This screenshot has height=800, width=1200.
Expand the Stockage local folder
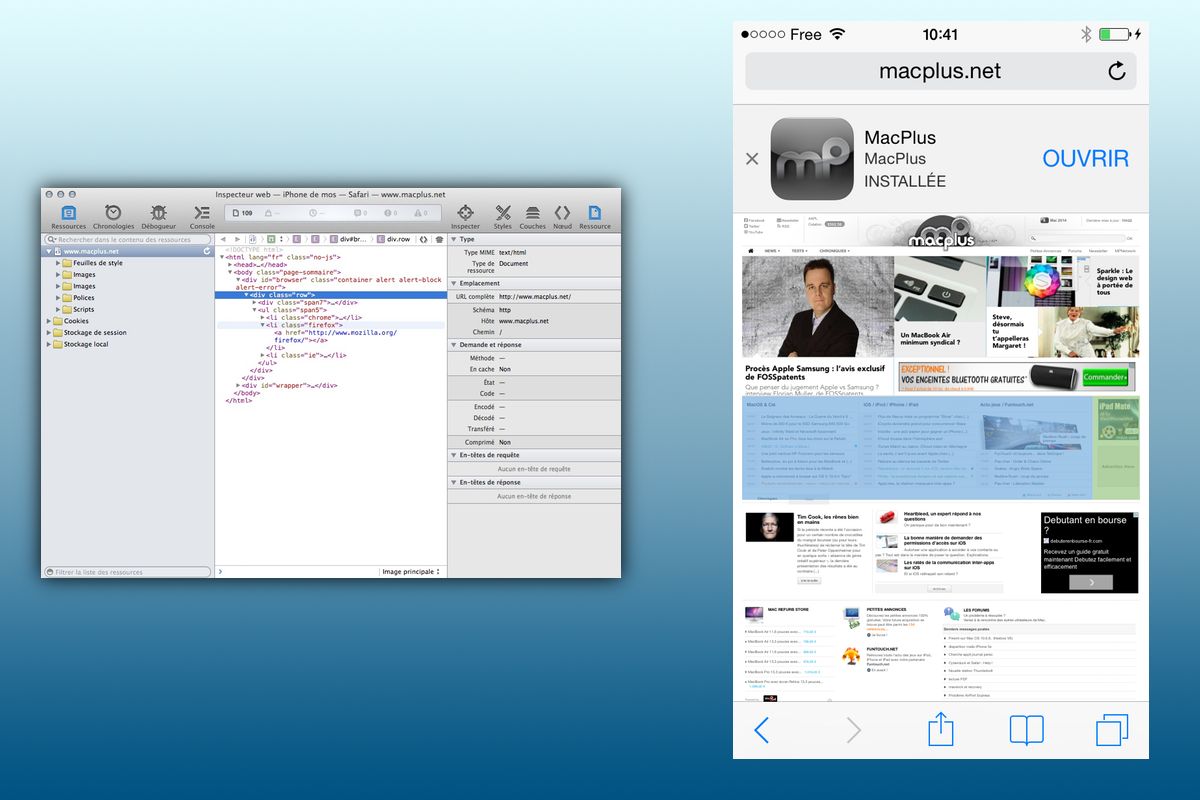48,344
